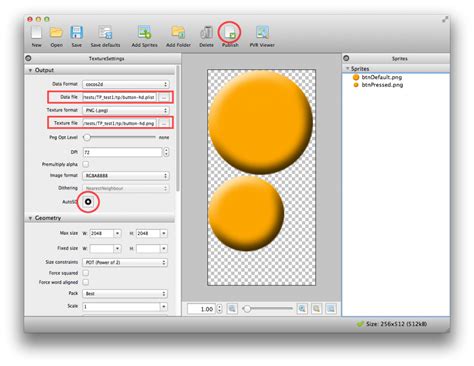Open the Data Format cocos2d dropdown
The height and width of the screenshot is (366, 474).
[126, 84]
